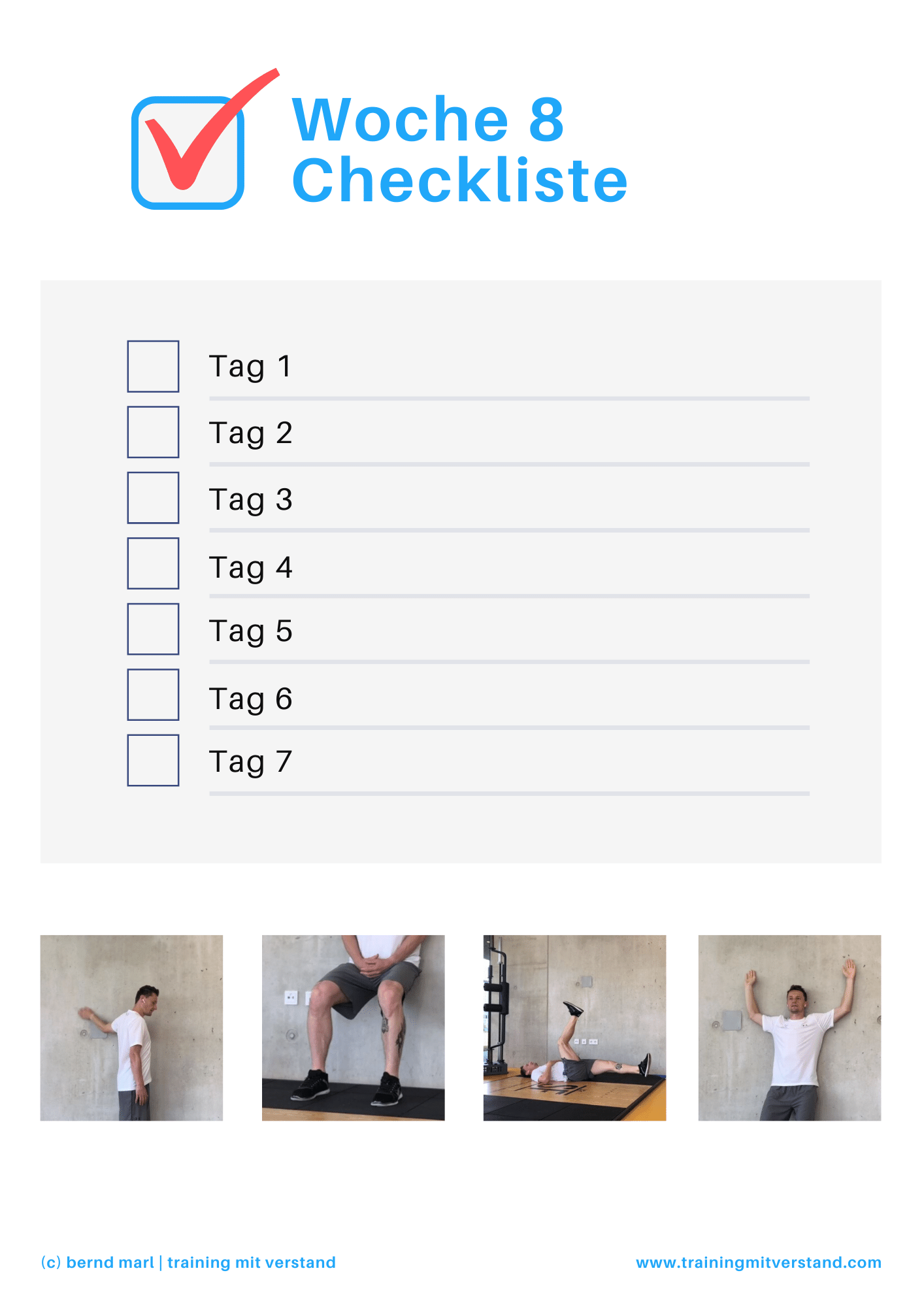Viewport: 924px width, 1307px height.
Task: Tick the Tag 6 checkbox
Action: coord(153,695)
